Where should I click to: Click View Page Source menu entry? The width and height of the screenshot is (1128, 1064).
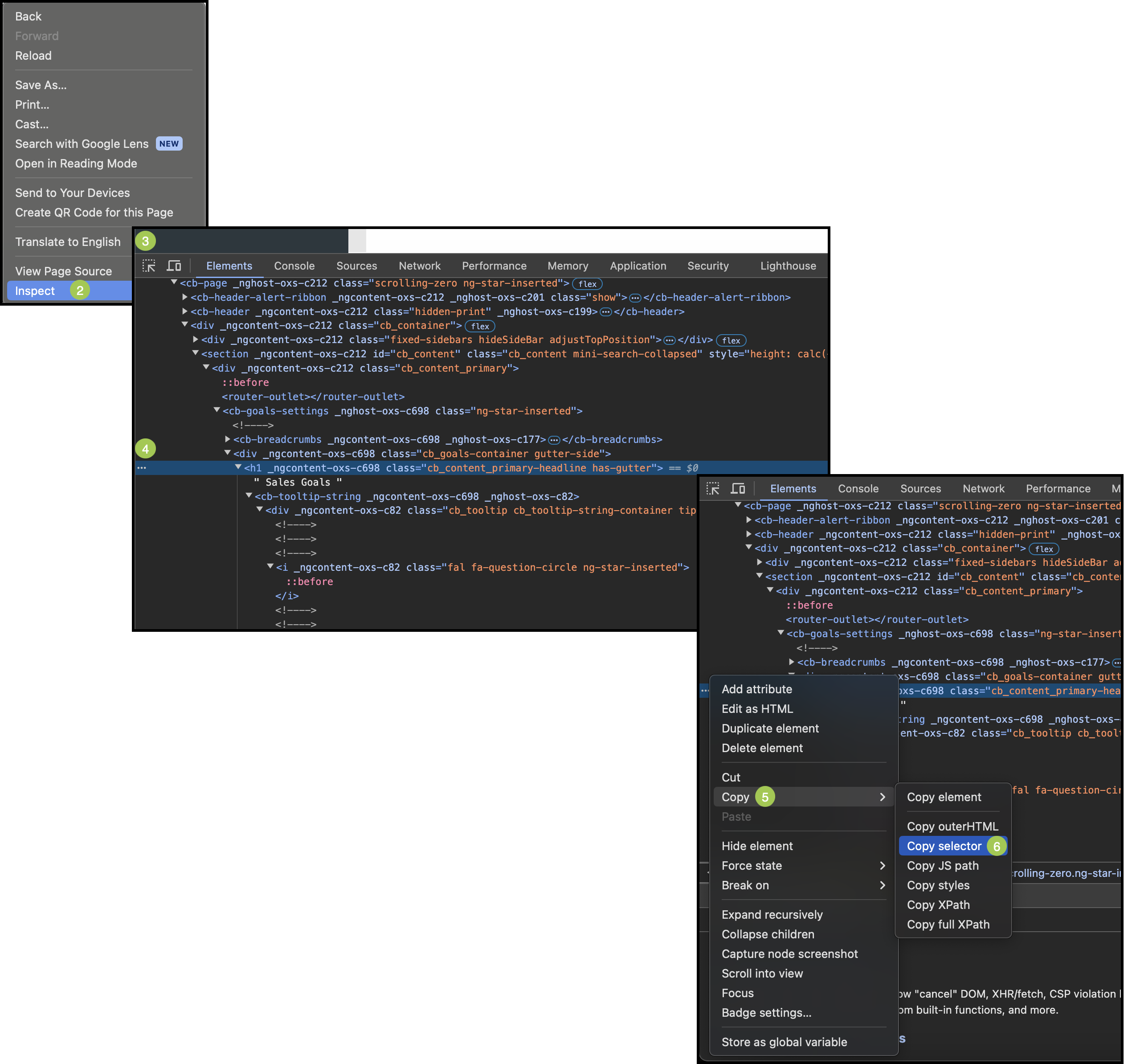click(x=64, y=271)
